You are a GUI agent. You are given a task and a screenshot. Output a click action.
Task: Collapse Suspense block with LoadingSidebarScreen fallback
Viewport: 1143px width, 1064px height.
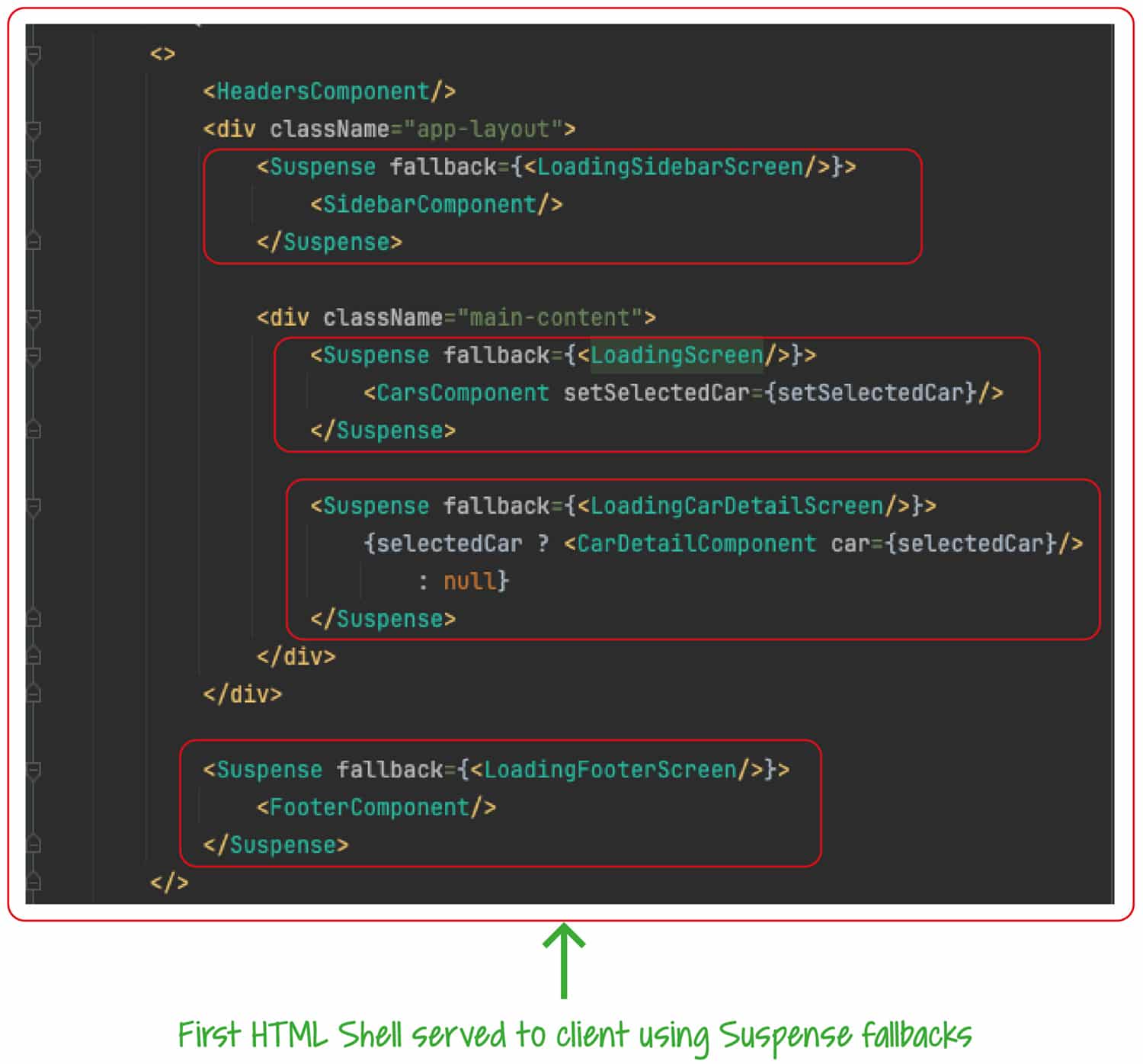(34, 167)
